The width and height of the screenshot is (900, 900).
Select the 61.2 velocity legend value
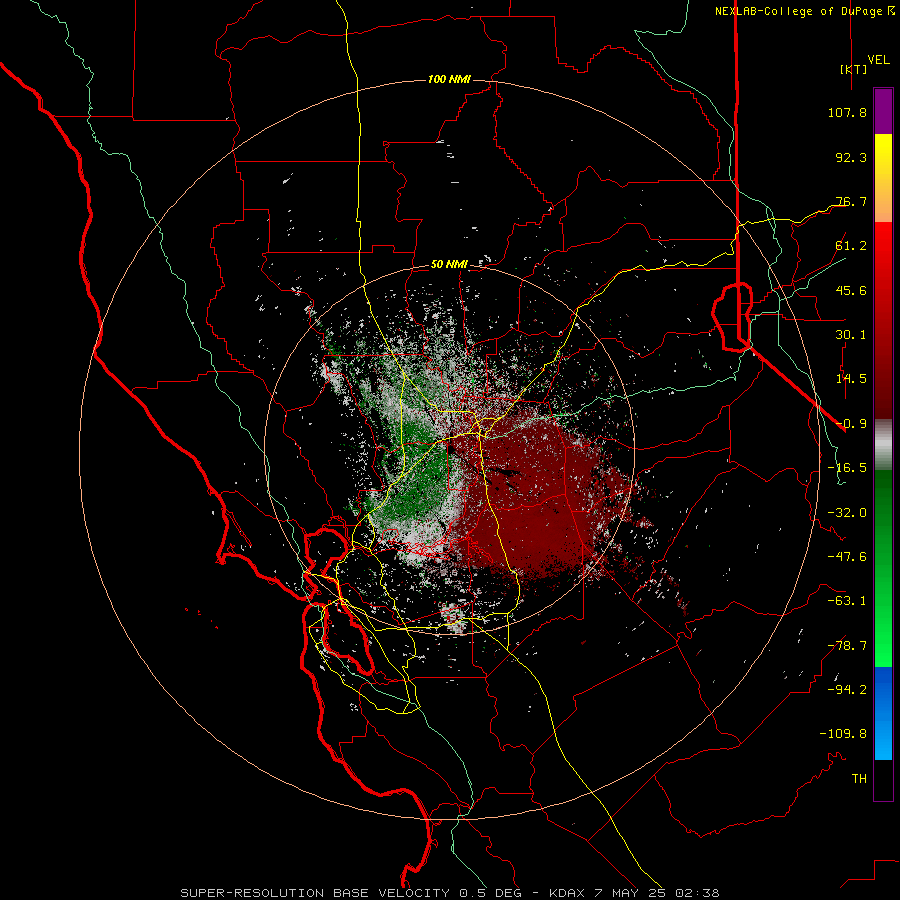click(x=851, y=246)
